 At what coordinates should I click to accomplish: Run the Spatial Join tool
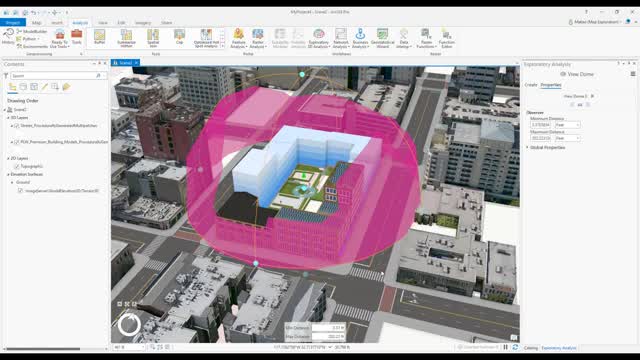click(x=153, y=38)
